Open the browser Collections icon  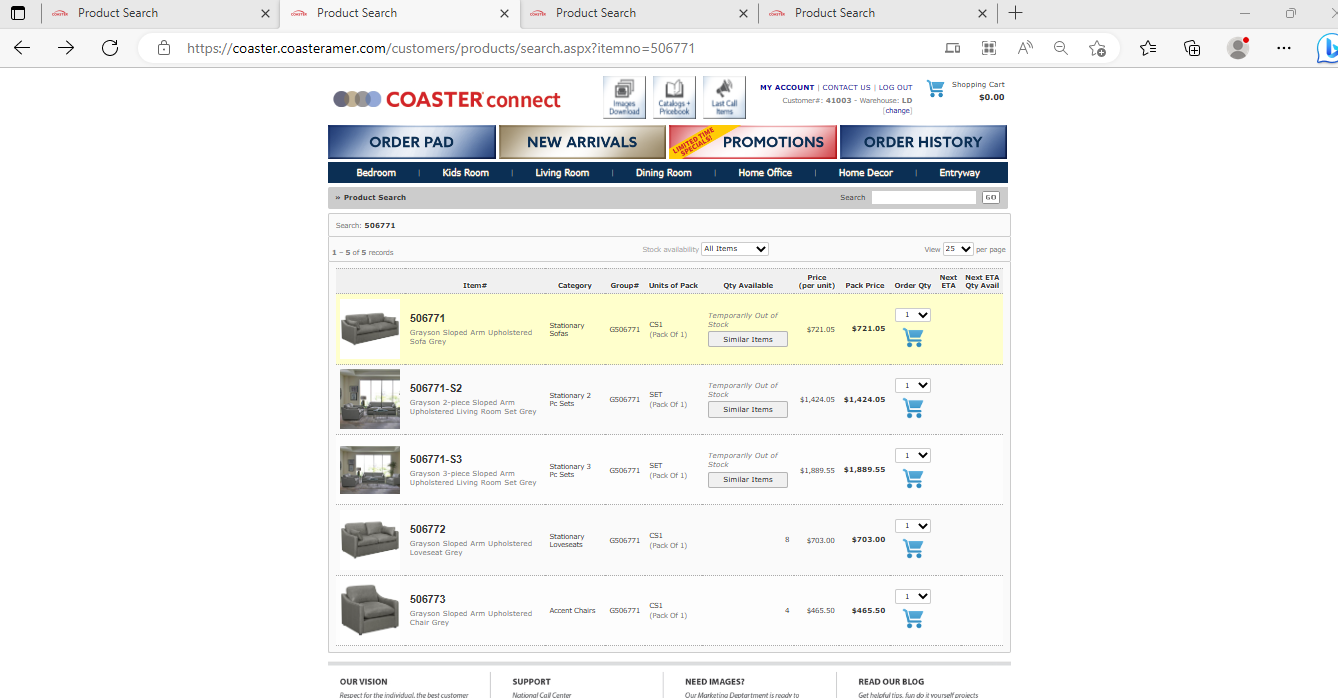[x=1192, y=48]
